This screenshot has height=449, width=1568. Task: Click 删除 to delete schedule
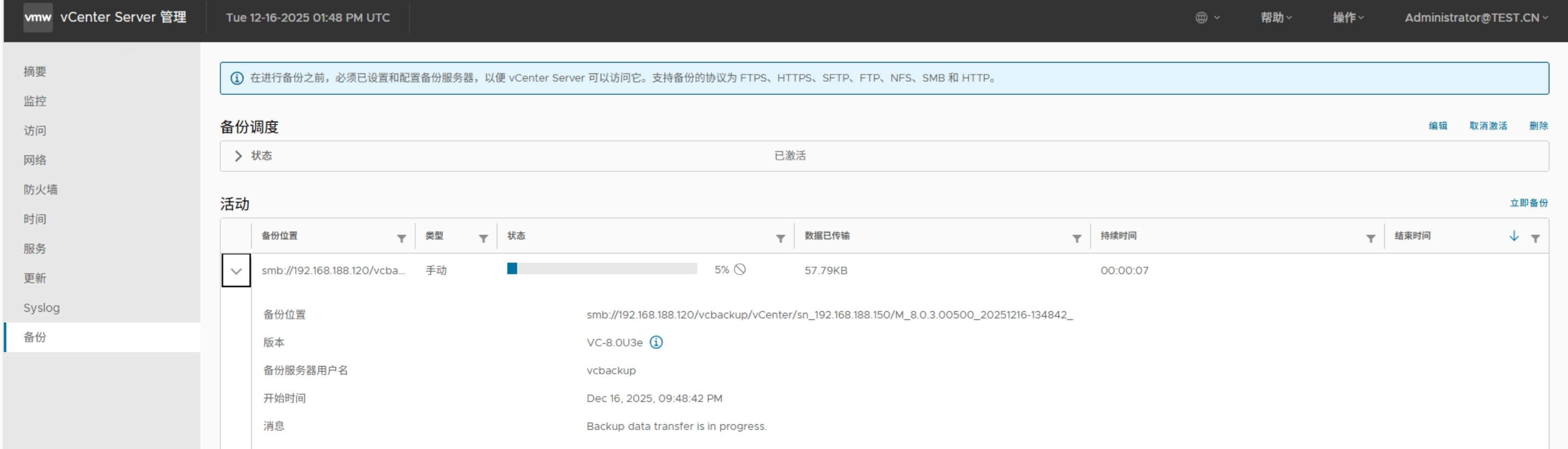point(1538,126)
